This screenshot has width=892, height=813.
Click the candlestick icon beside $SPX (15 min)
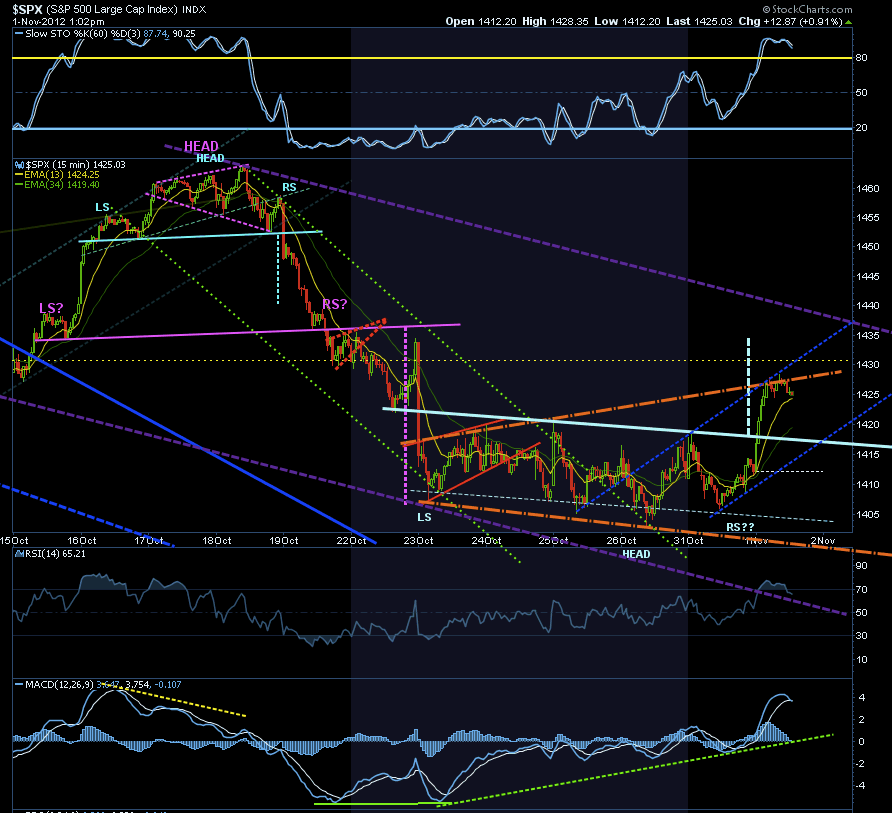pyautogui.click(x=19, y=164)
